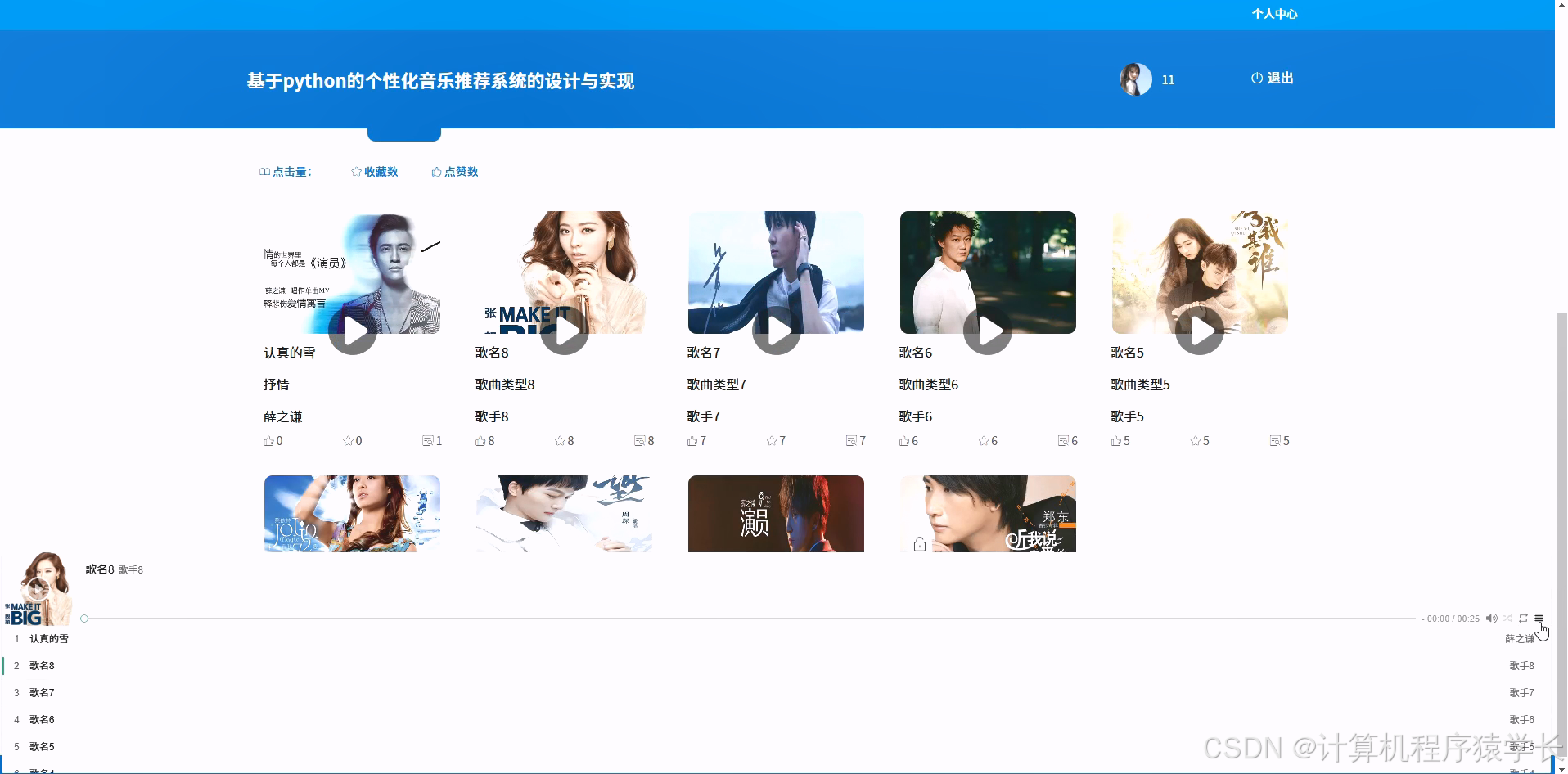Screen dimensions: 1568x774
Task: Click the 退出 logout link
Action: 1273,79
